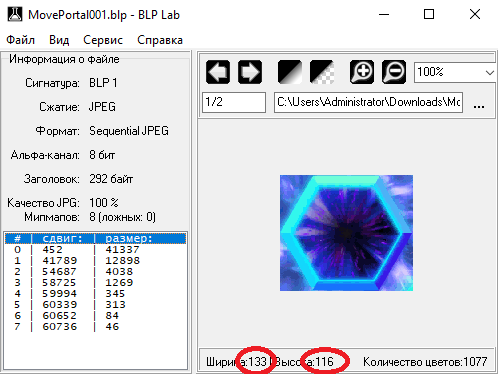The height and width of the screenshot is (374, 498).
Task: Click the mipmap table header сдвиг размер
Action: tap(95, 239)
